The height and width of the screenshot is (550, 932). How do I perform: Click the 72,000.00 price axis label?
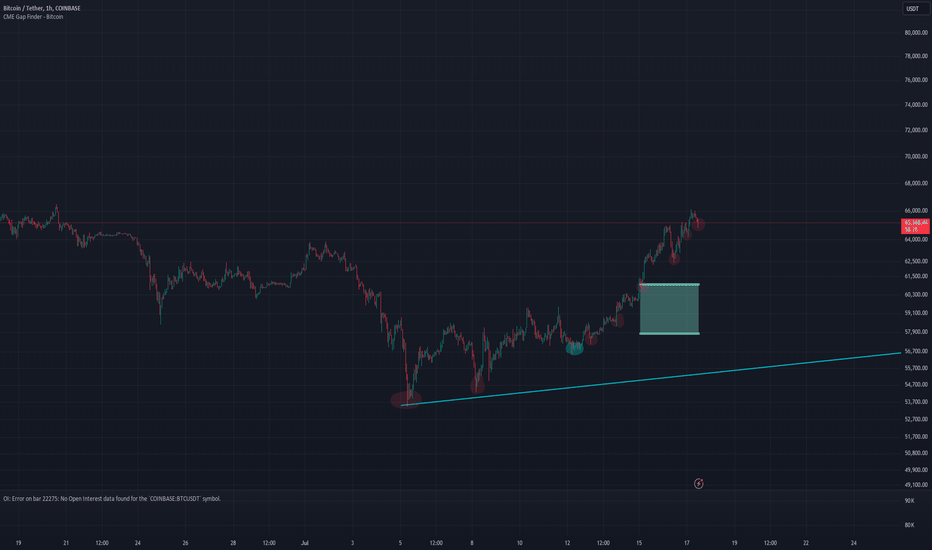tap(916, 130)
